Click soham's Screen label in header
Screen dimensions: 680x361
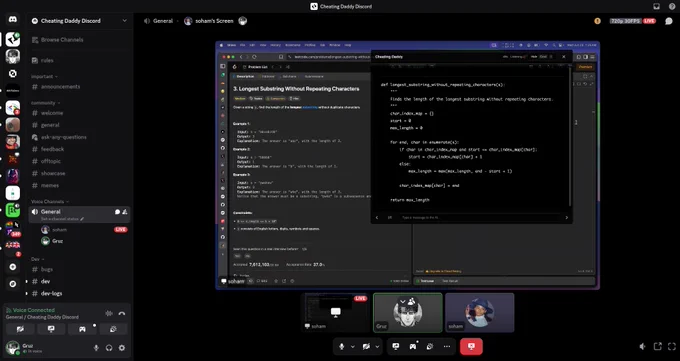pyautogui.click(x=214, y=21)
